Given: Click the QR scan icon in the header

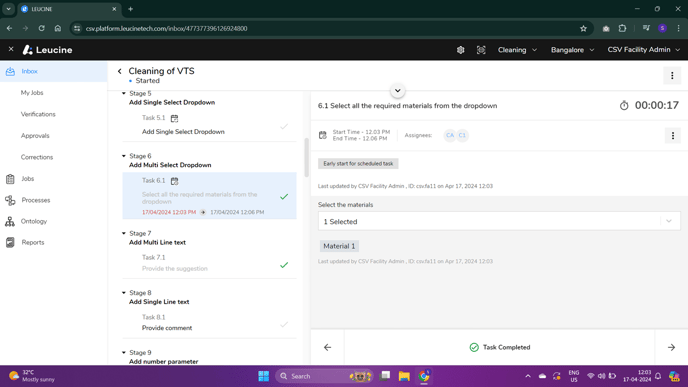Looking at the screenshot, I should click(481, 50).
